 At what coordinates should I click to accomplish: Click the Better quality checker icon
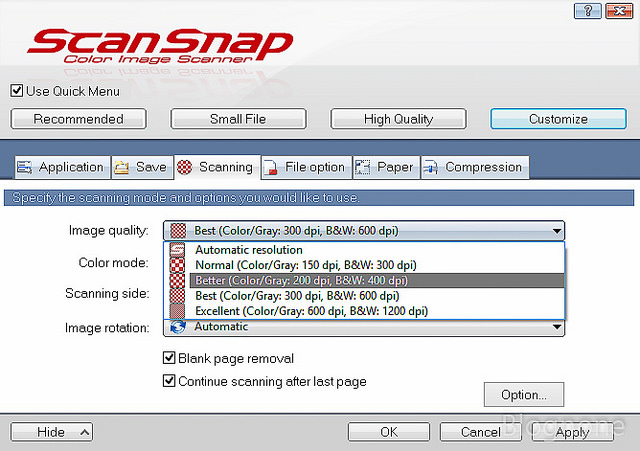click(177, 280)
